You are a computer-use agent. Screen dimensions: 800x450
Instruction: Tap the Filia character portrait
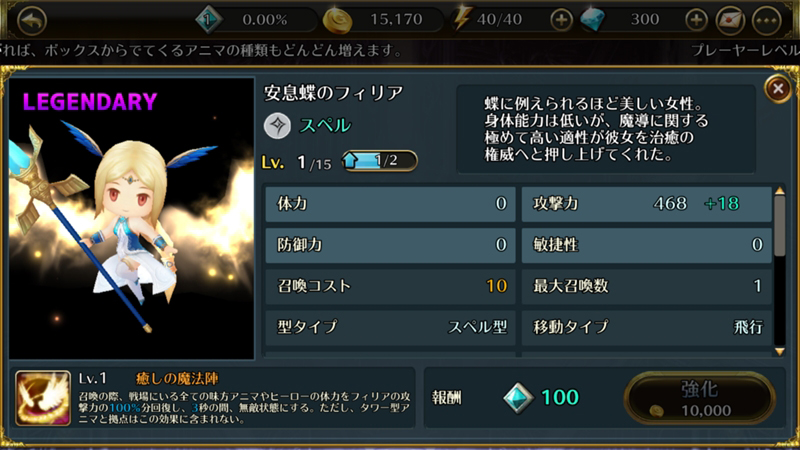click(132, 218)
